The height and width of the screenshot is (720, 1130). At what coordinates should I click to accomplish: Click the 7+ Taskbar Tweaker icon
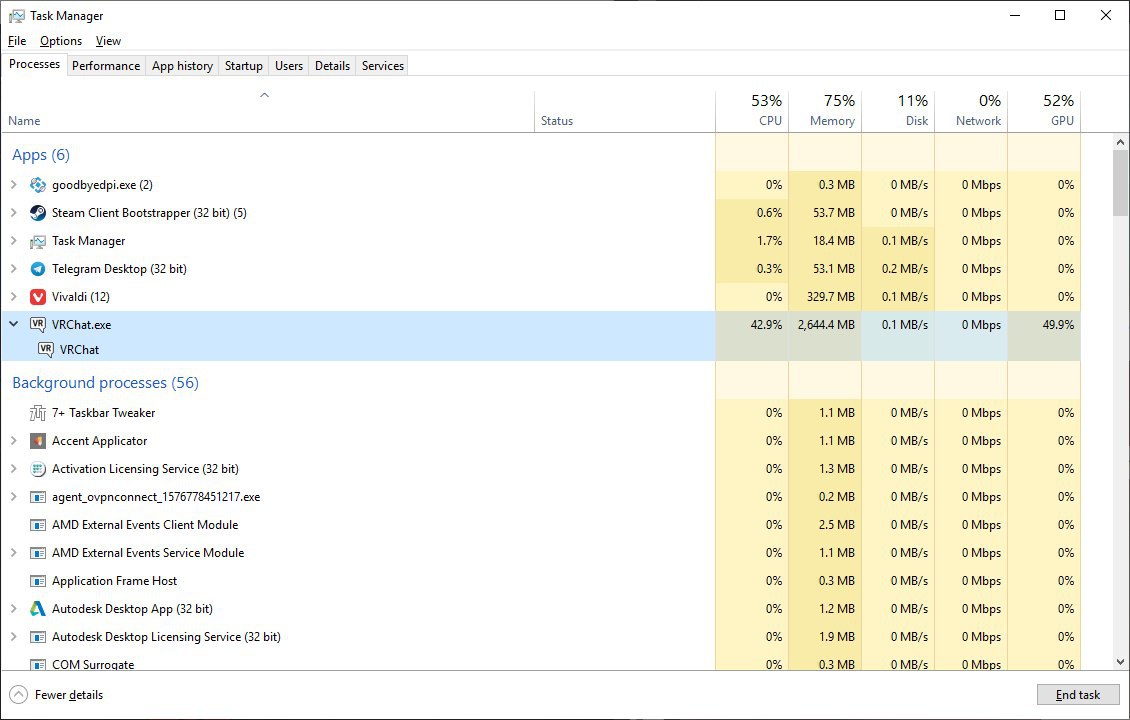37,413
